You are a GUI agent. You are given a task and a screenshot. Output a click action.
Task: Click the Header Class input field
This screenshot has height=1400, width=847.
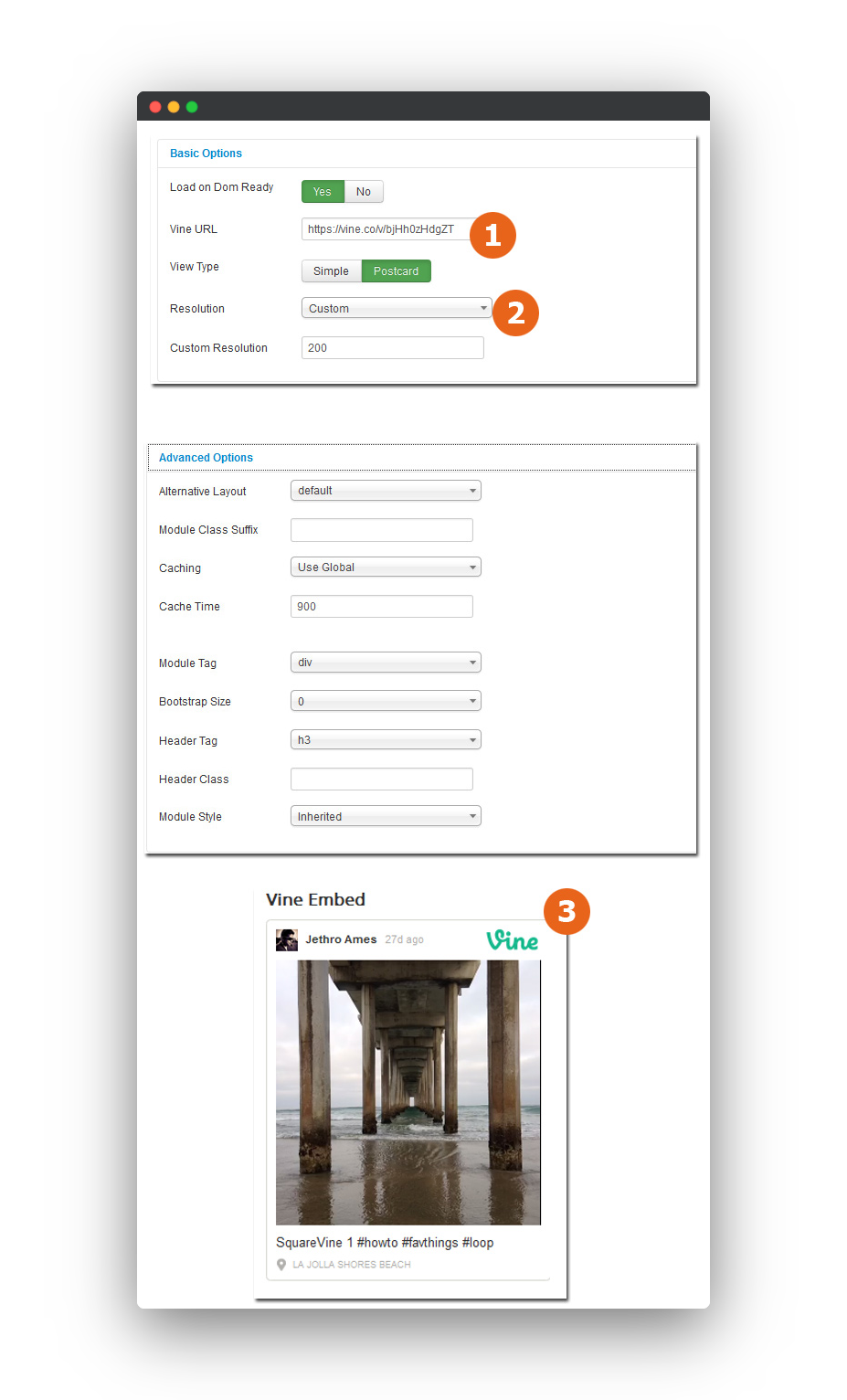(x=381, y=780)
